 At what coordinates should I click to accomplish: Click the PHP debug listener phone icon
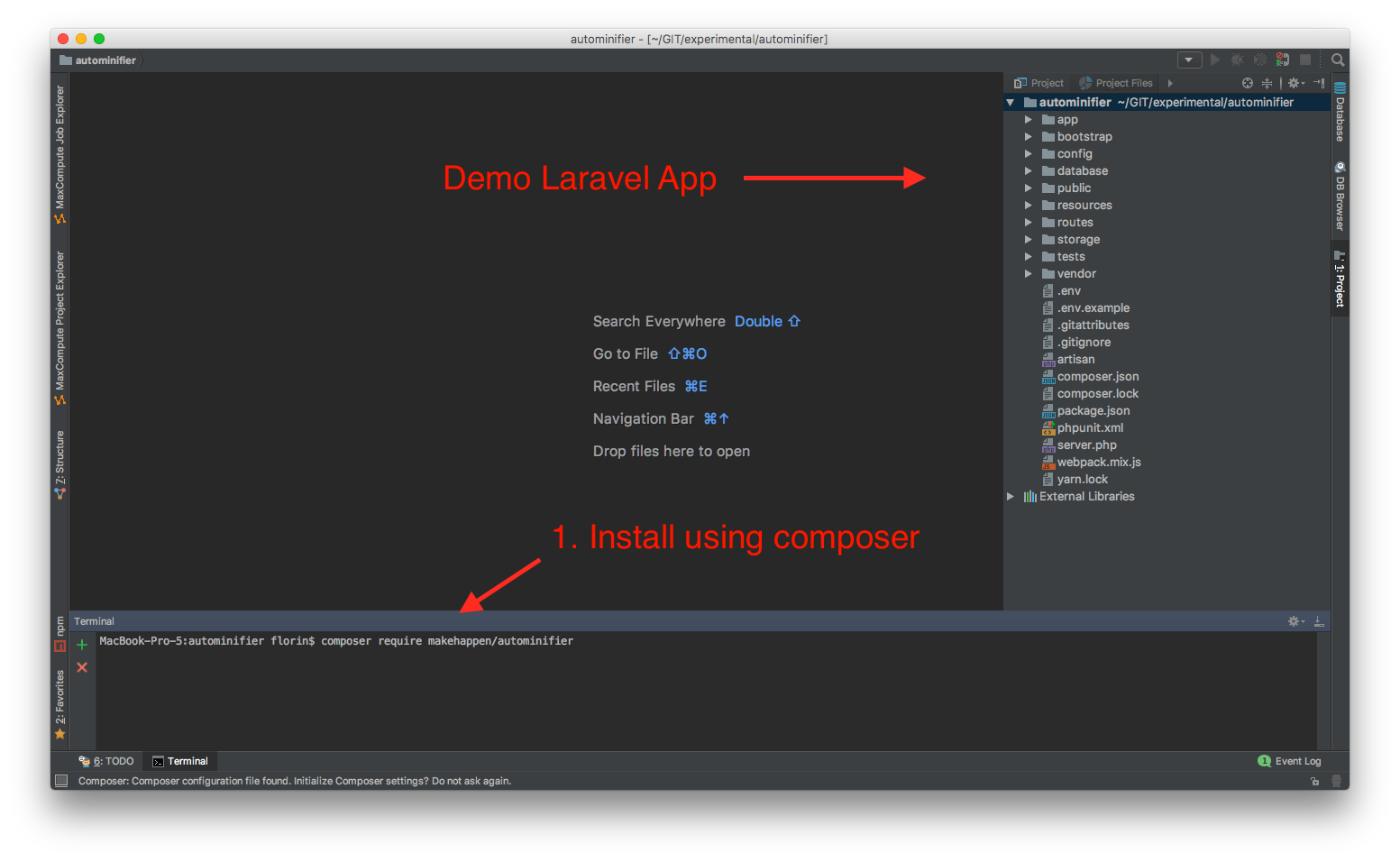pos(1282,60)
